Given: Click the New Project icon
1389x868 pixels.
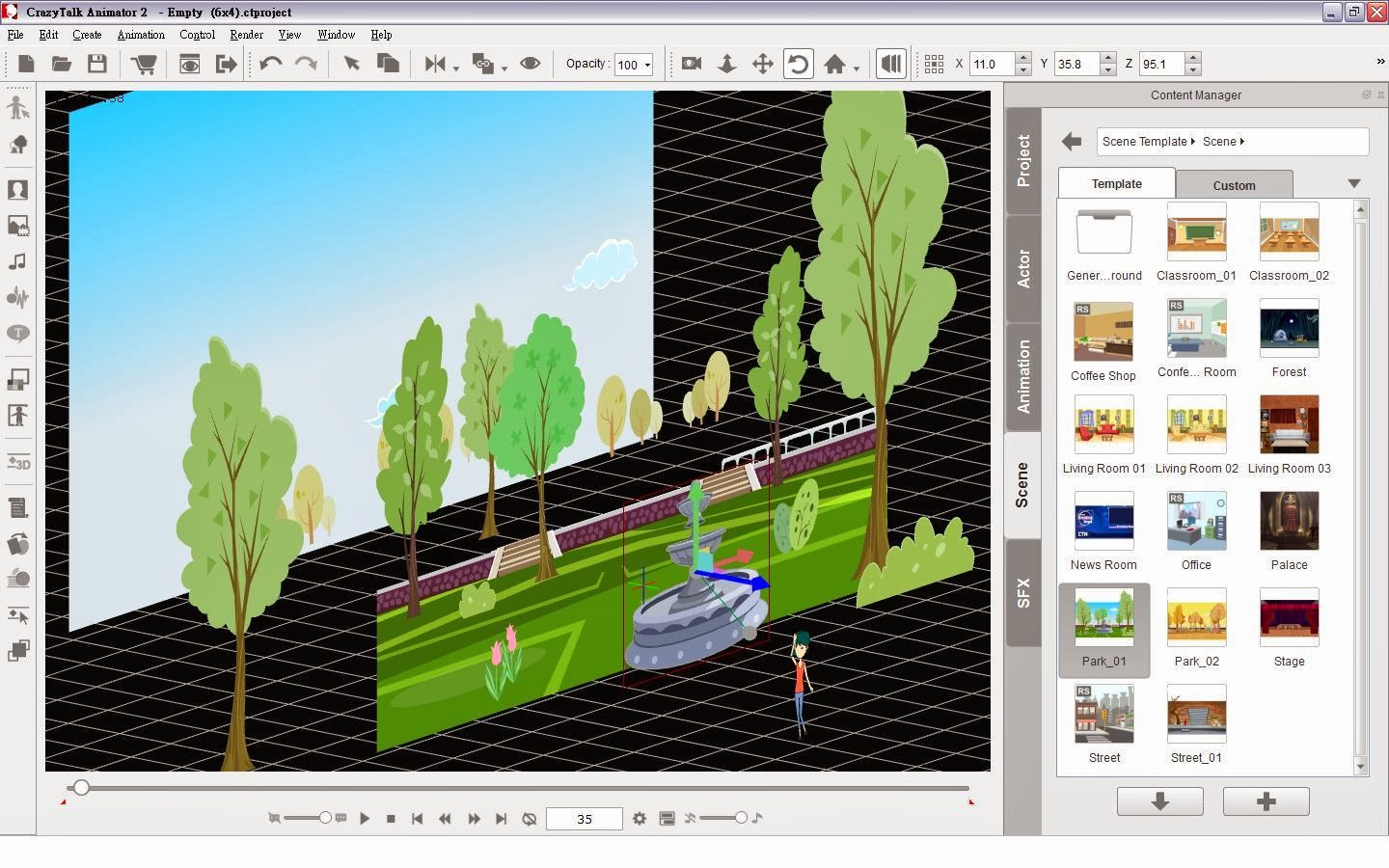Looking at the screenshot, I should point(26,64).
